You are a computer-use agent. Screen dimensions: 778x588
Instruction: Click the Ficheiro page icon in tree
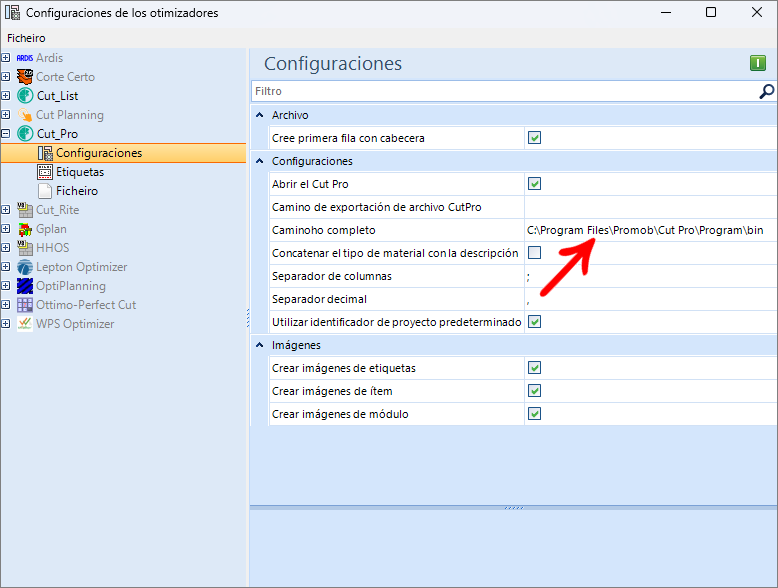coord(45,191)
